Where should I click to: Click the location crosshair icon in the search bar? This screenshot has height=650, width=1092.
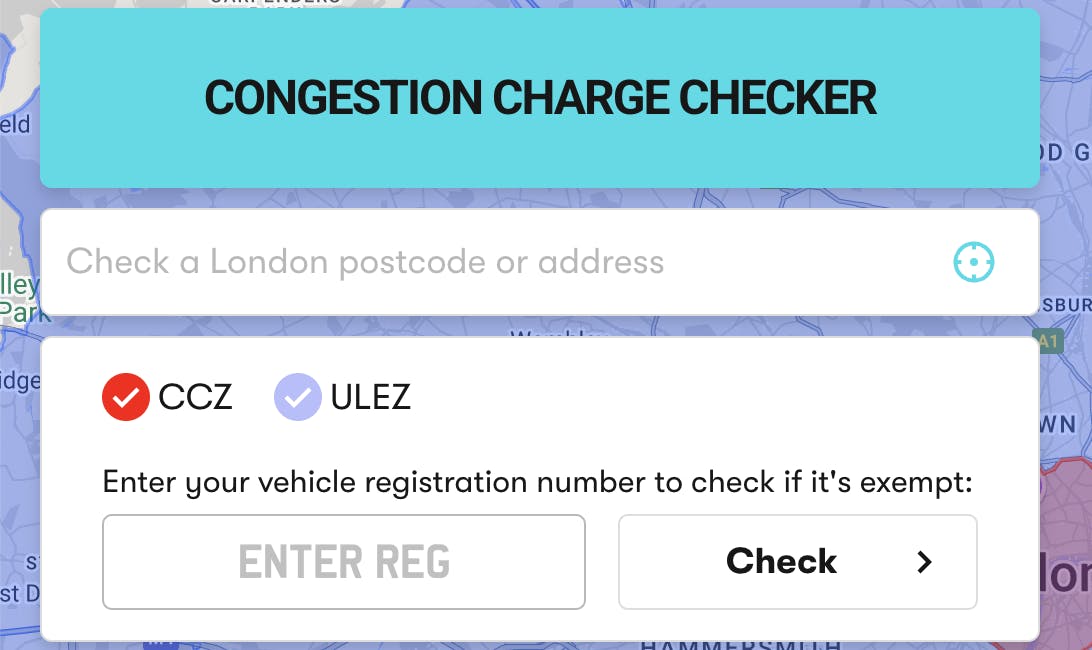point(973,262)
